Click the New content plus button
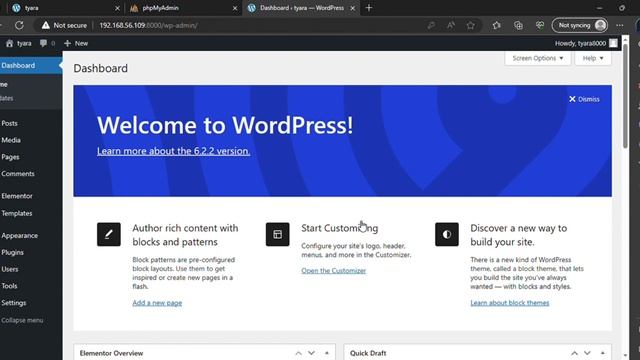Viewport: 640px width, 360px height. [x=76, y=43]
